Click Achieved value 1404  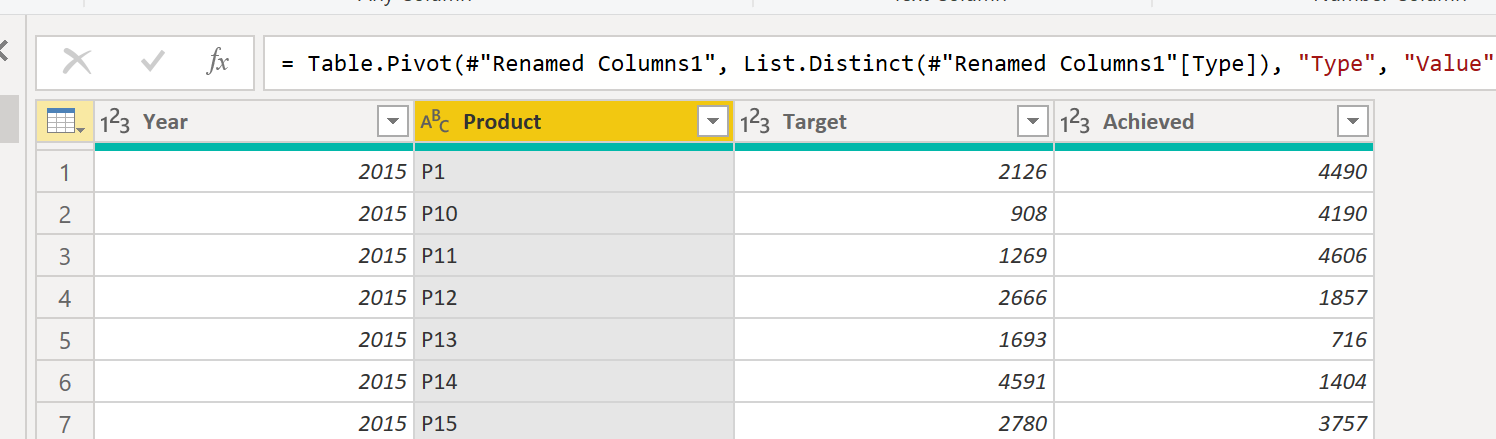pyautogui.click(x=1214, y=382)
